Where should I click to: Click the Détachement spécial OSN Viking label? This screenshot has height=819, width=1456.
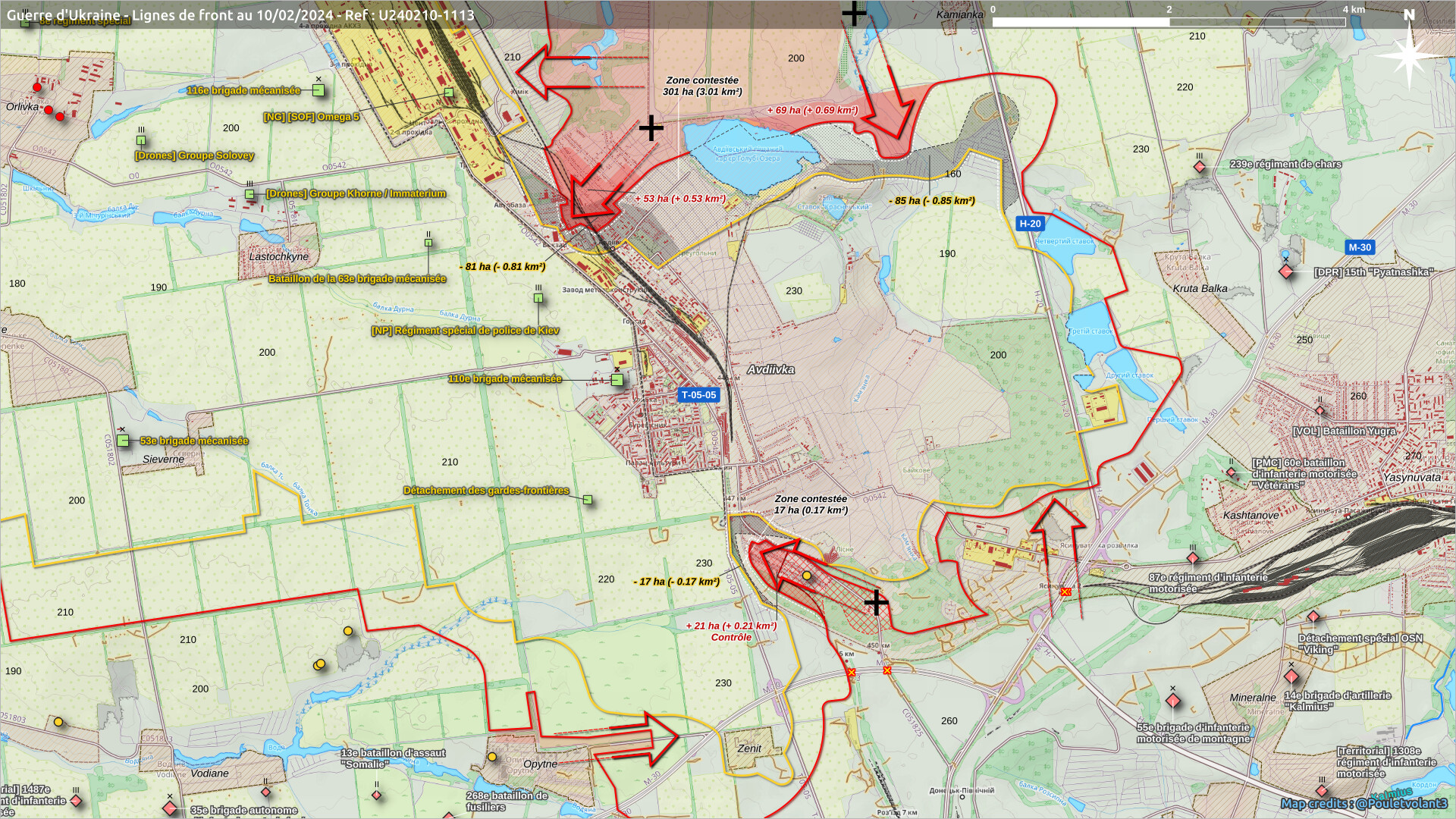point(1360,644)
